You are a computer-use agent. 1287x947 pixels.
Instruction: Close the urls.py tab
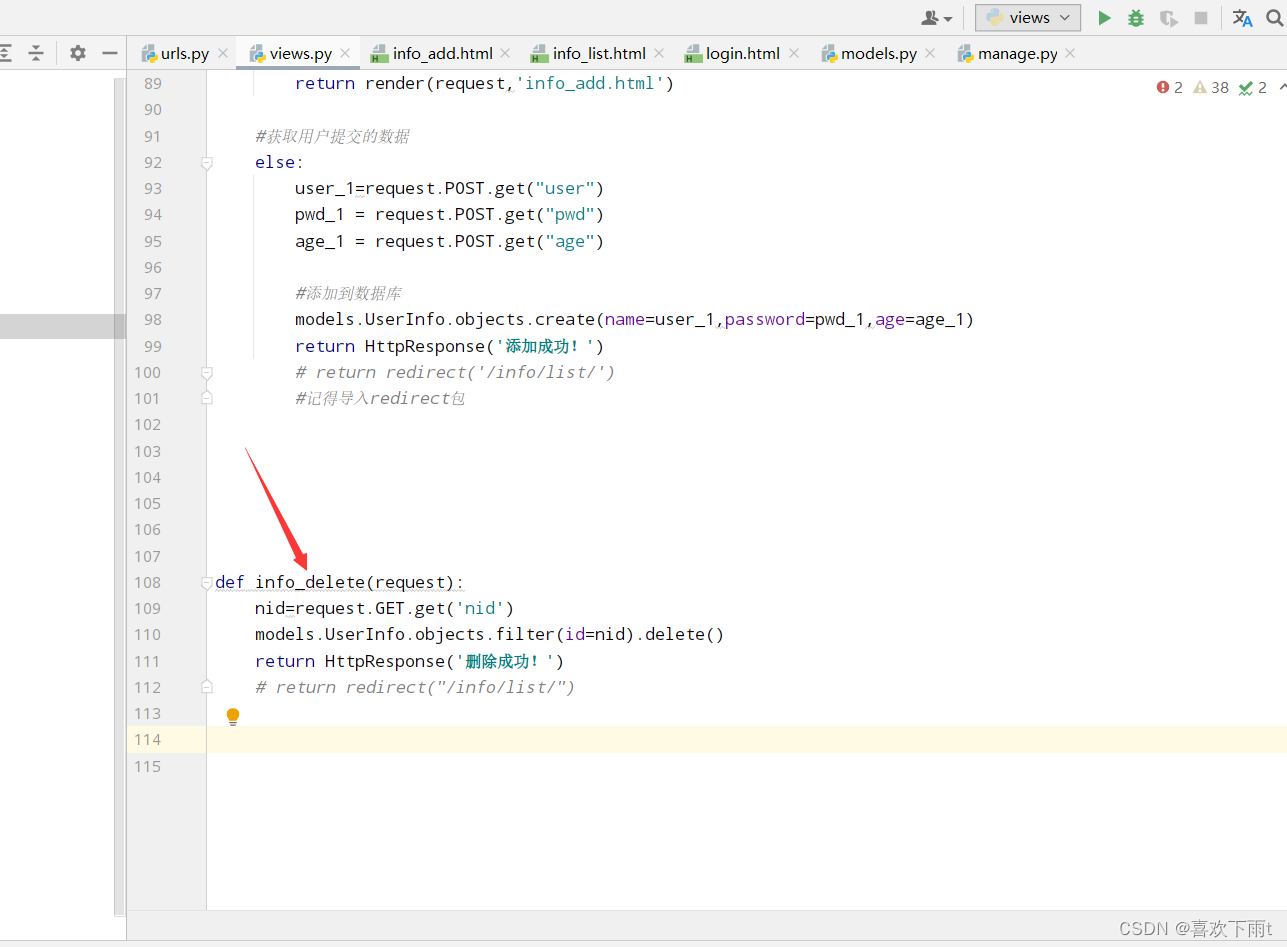(x=222, y=54)
